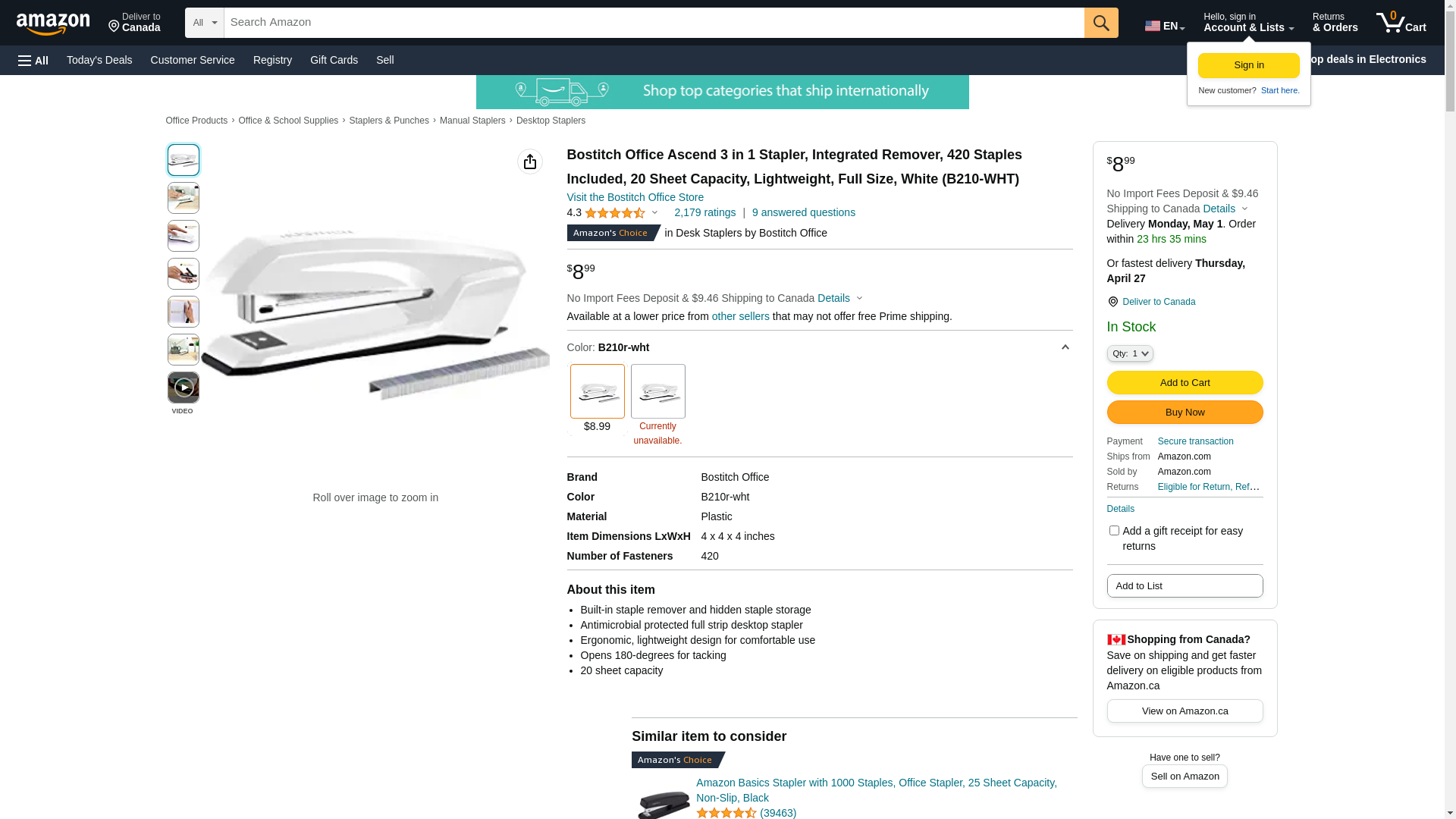1456x819 pixels.
Task: Open Today's Deals menu item
Action: (99, 60)
